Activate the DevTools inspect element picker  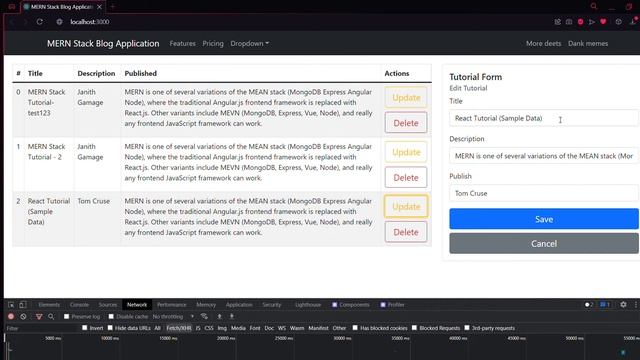click(11, 304)
